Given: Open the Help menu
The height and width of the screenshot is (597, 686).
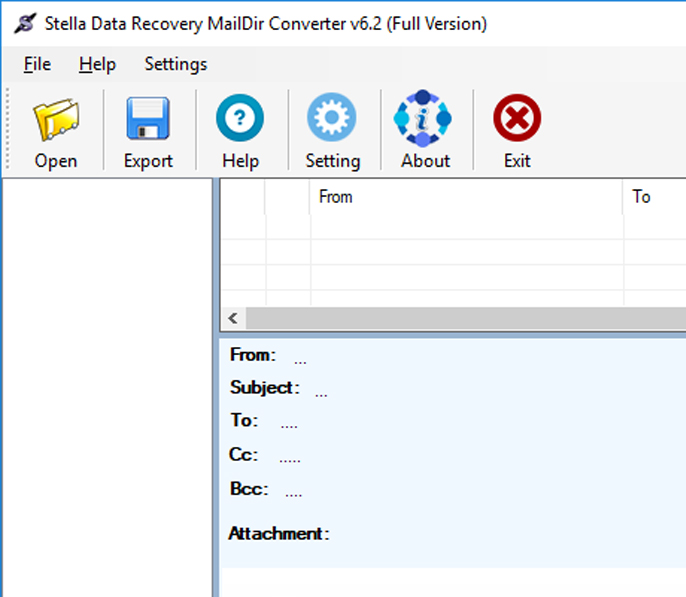Looking at the screenshot, I should (97, 64).
